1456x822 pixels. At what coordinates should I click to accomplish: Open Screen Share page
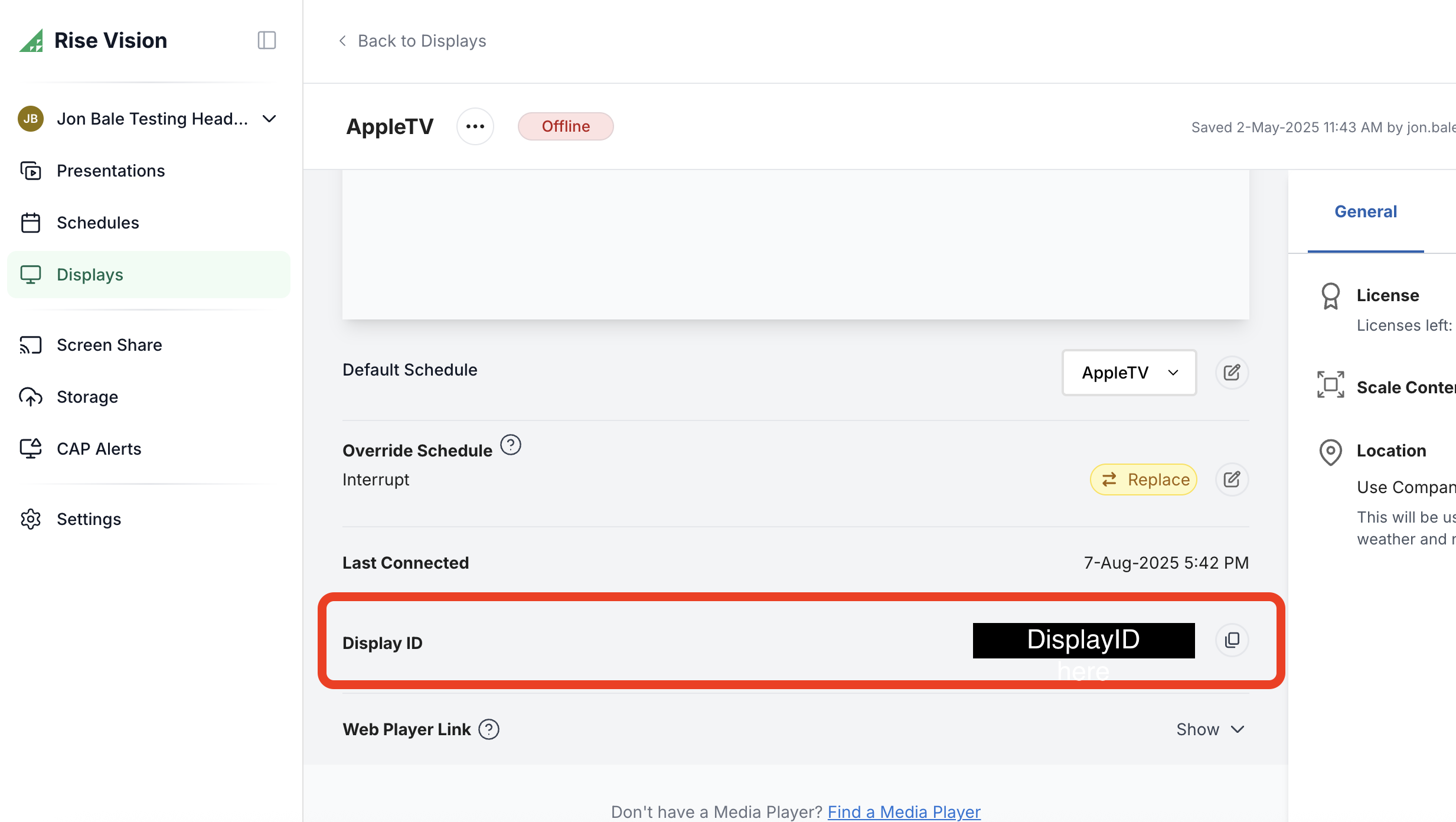coord(109,345)
